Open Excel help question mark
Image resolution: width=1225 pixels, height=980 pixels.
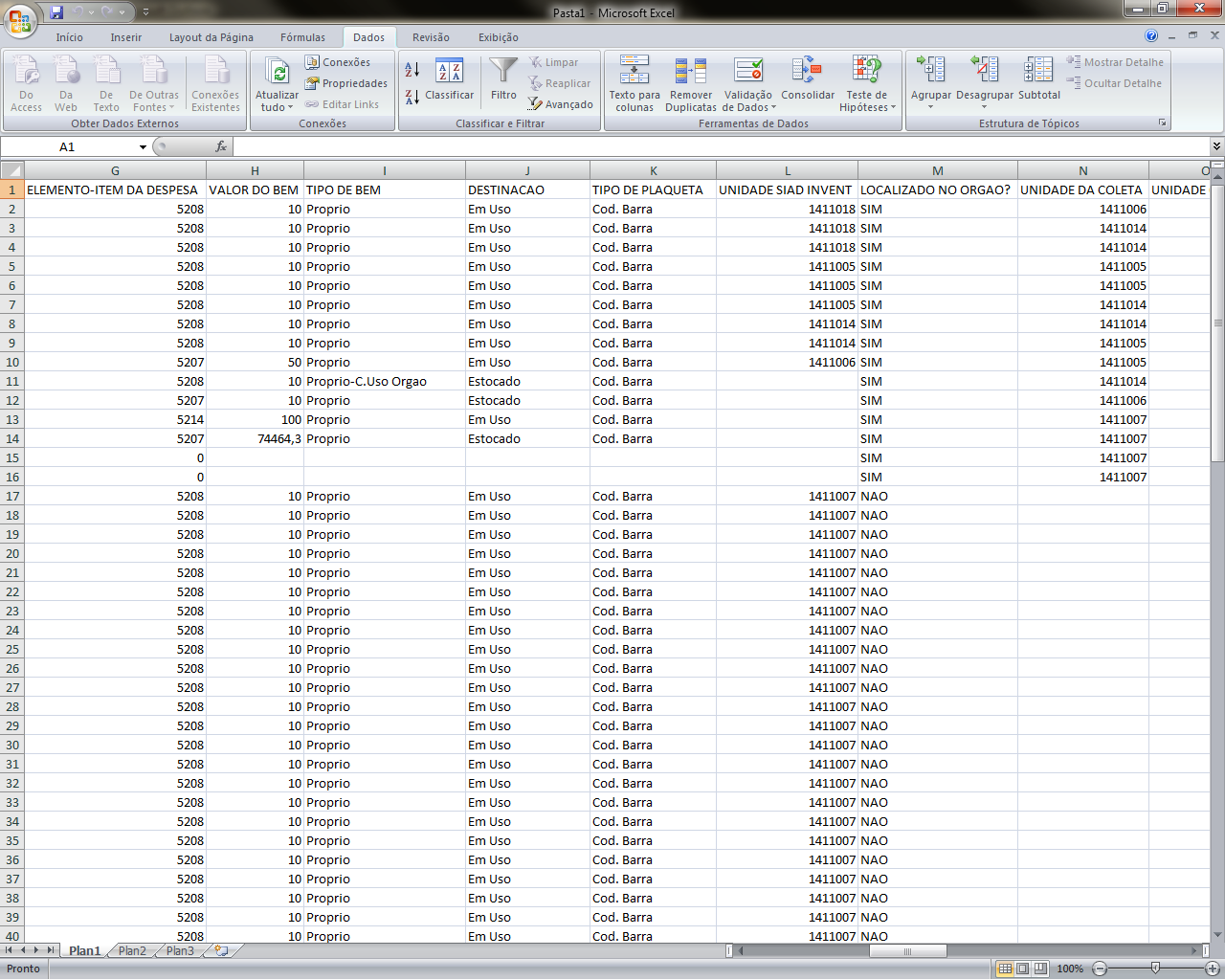click(x=1151, y=35)
